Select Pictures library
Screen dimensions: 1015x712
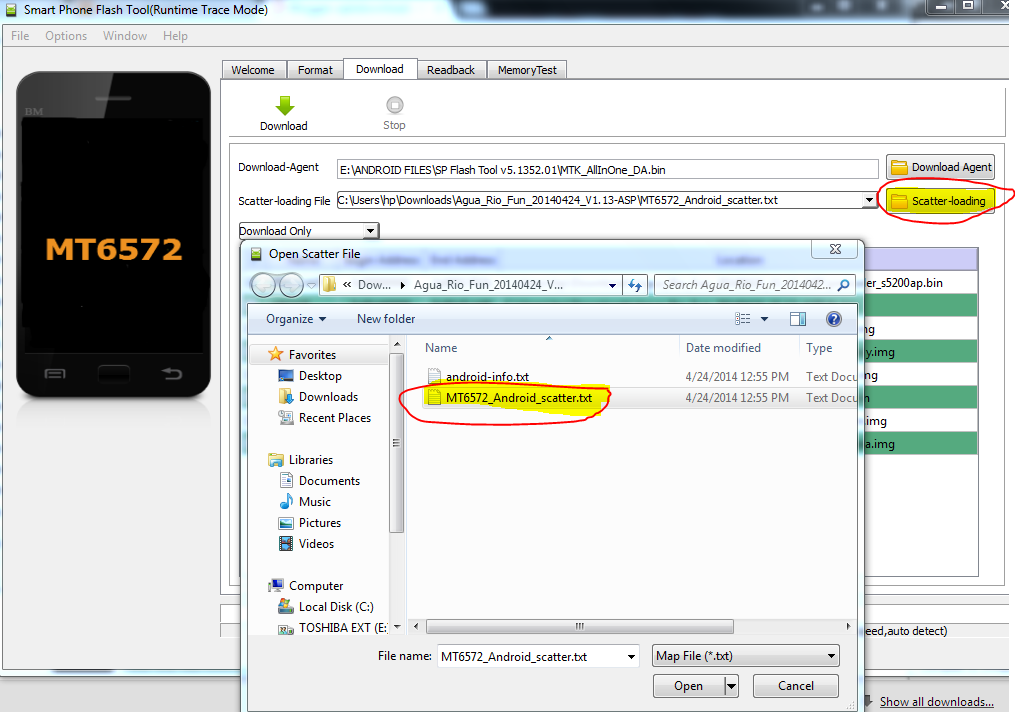click(x=320, y=522)
